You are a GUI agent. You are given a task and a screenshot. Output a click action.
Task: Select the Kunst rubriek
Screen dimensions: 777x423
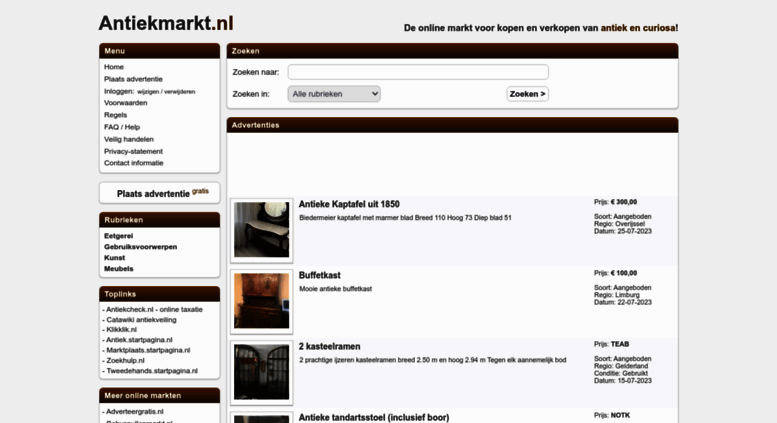(114, 258)
